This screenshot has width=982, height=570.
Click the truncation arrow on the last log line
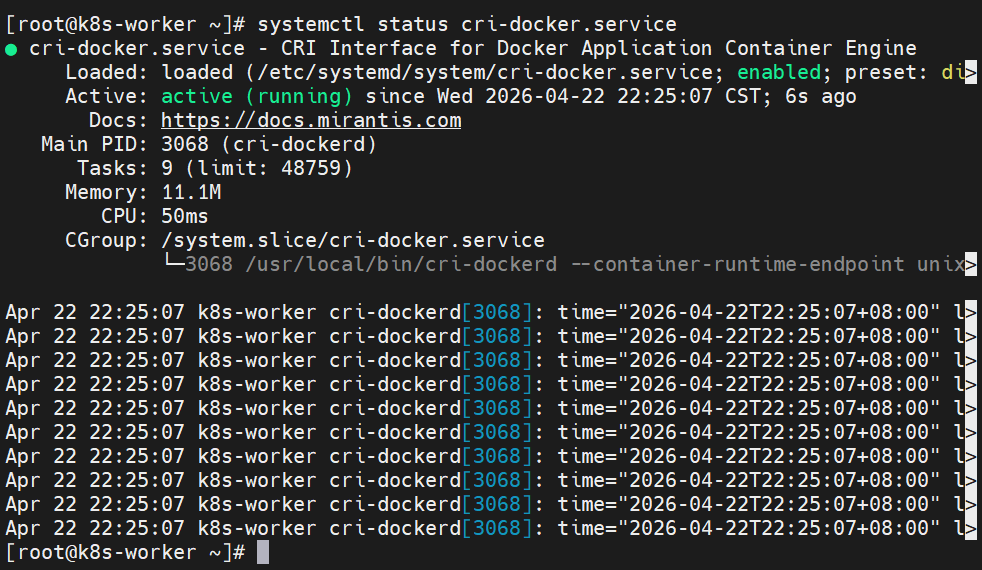(x=970, y=528)
